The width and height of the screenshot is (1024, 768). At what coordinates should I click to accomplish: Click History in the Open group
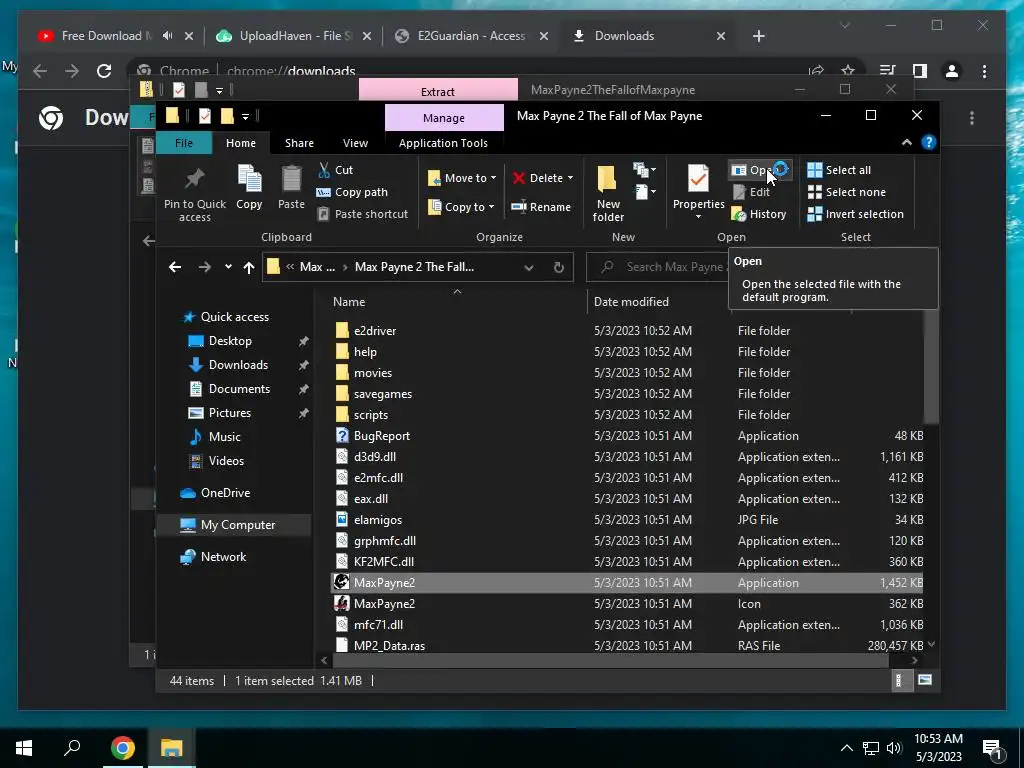(x=759, y=214)
